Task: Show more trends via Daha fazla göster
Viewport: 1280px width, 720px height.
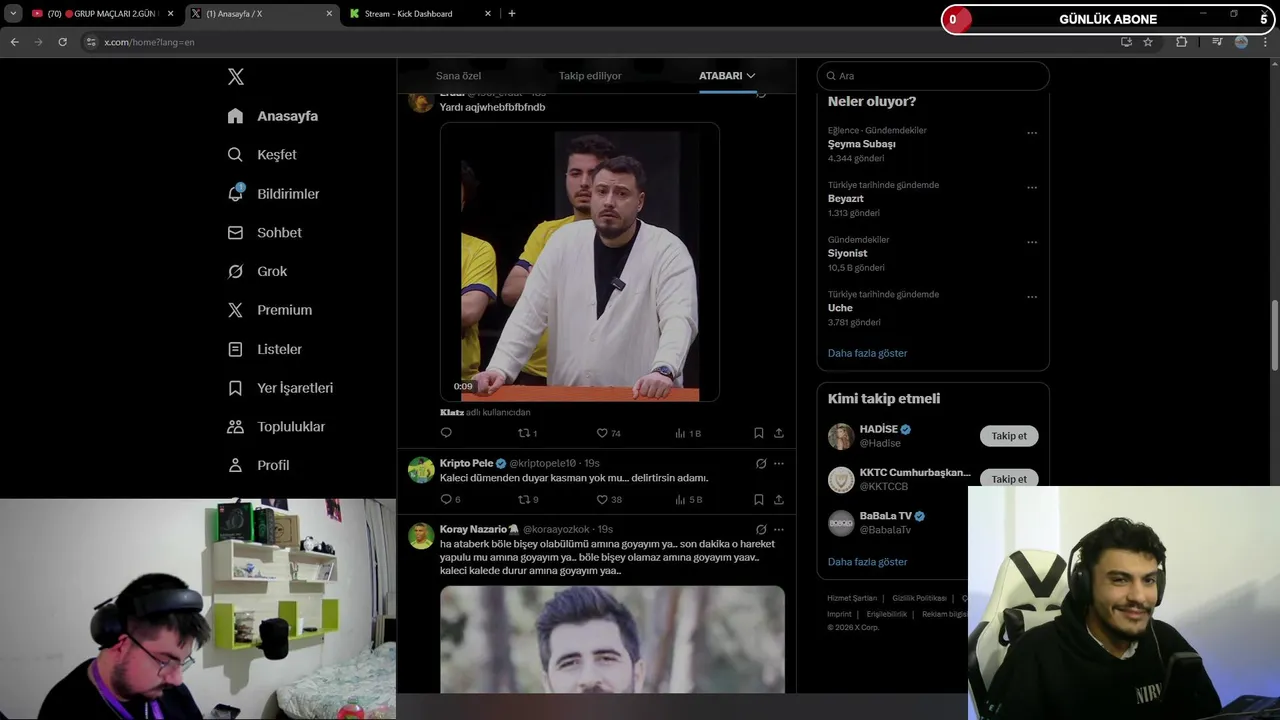Action: pos(867,353)
